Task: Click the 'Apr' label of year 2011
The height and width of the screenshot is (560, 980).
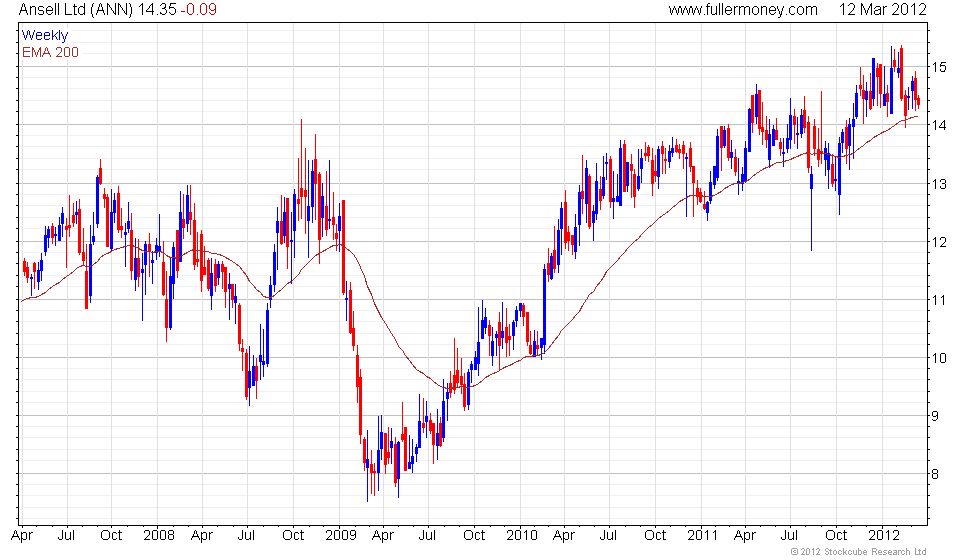Action: [744, 536]
